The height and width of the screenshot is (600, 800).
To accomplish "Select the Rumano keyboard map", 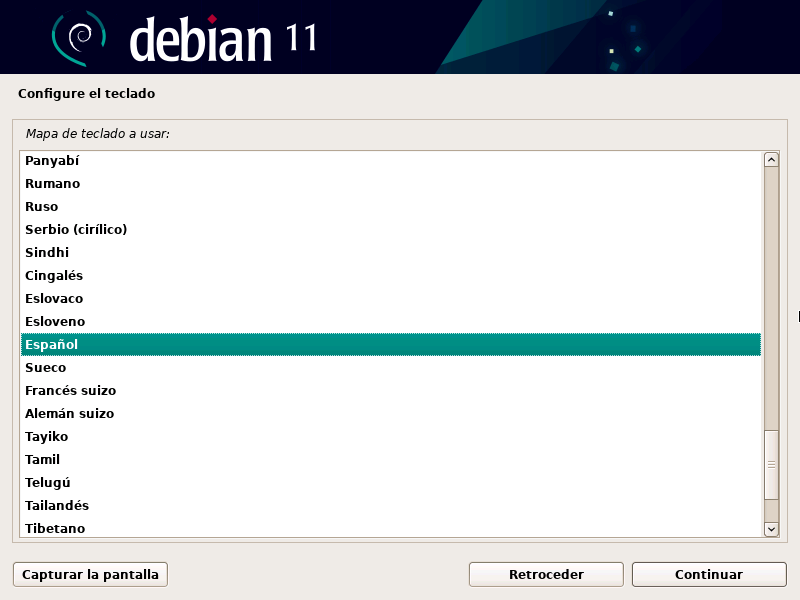I will point(52,184).
